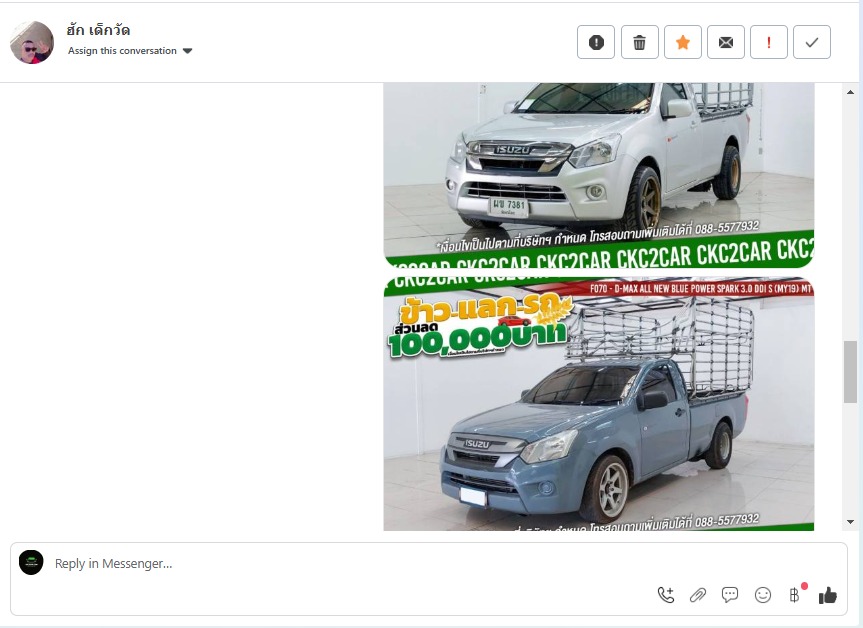Mark conversation done with checkmark button
This screenshot has width=863, height=628.
coord(812,42)
